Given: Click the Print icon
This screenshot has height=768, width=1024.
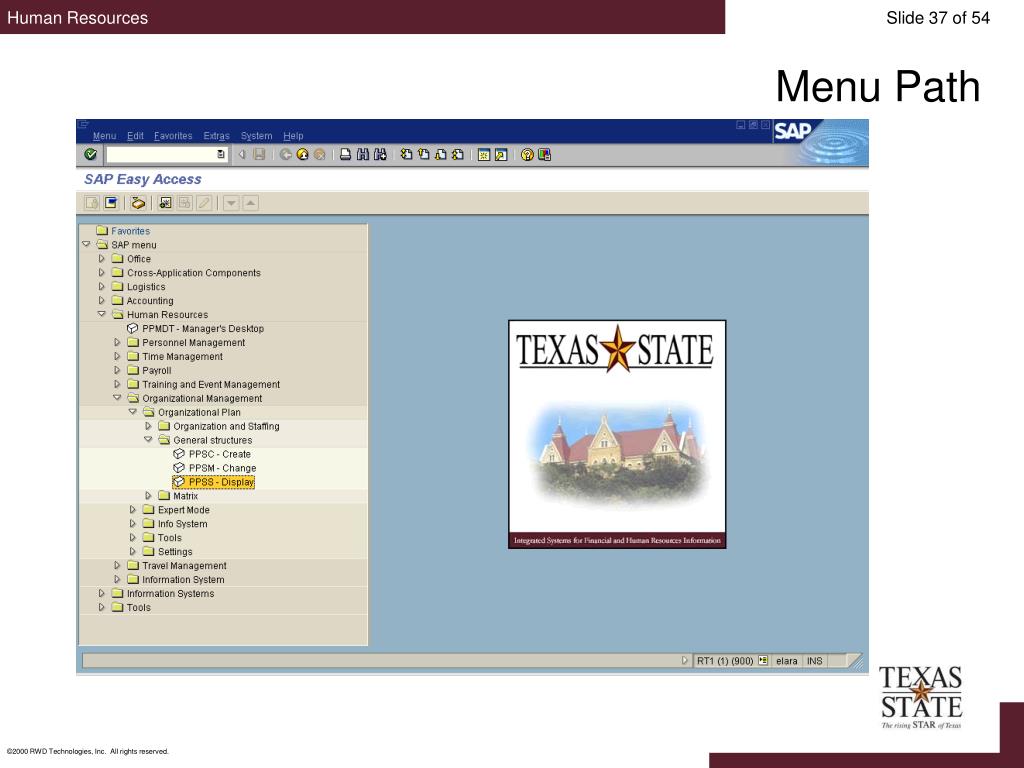Looking at the screenshot, I should coord(345,155).
